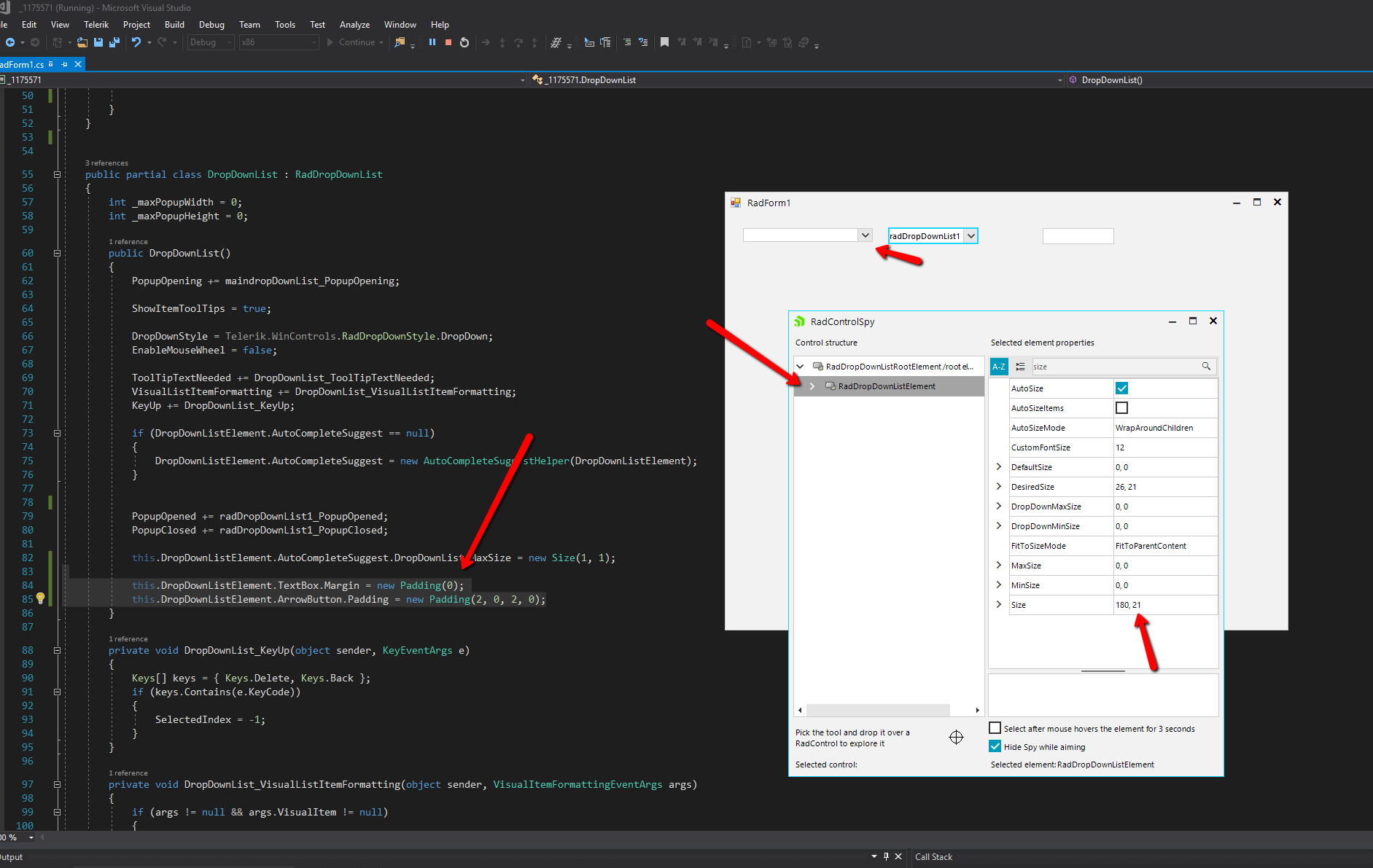Click the Undo arrow icon
The image size is (1373, 868).
[x=136, y=42]
